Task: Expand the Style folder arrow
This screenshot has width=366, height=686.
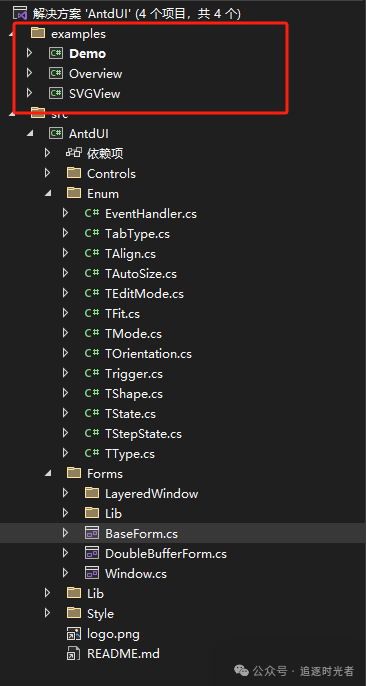Action: 48,613
